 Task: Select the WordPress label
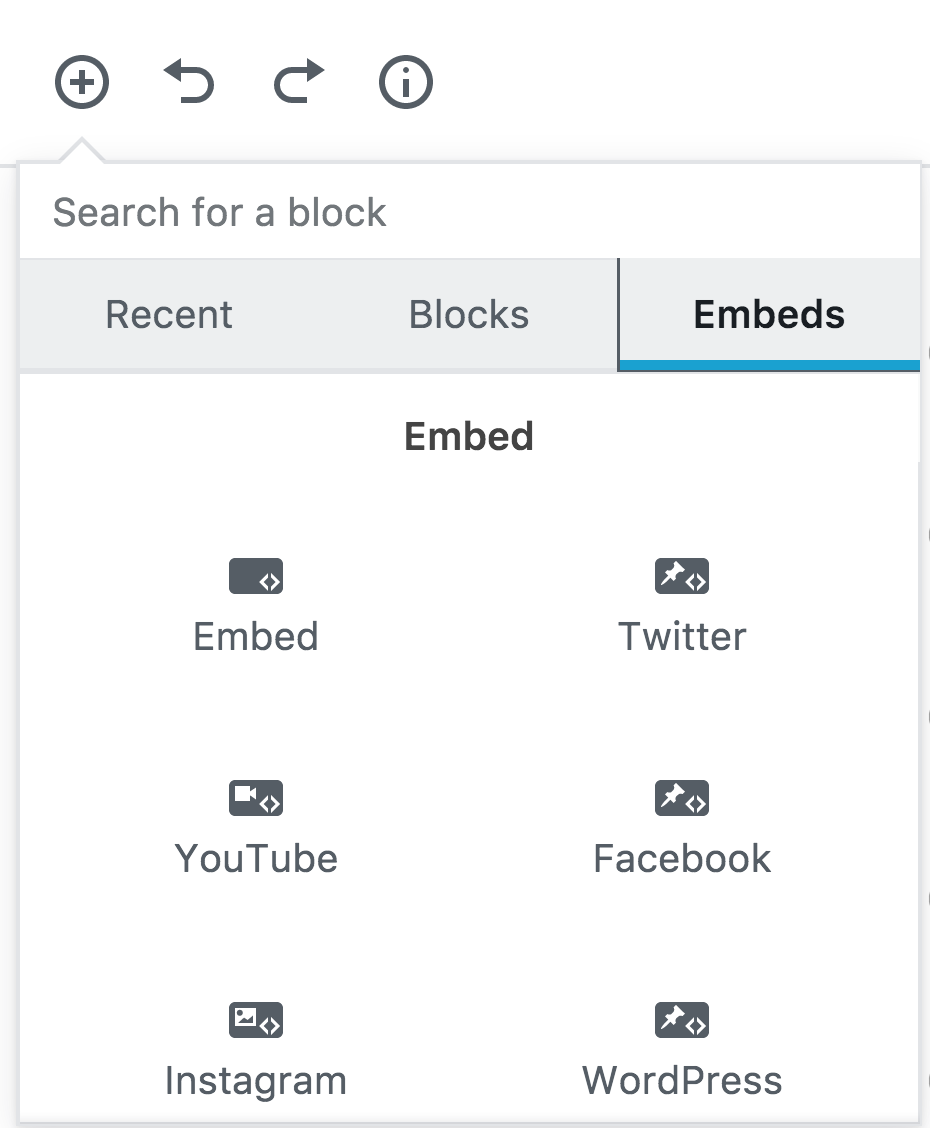(x=682, y=1081)
